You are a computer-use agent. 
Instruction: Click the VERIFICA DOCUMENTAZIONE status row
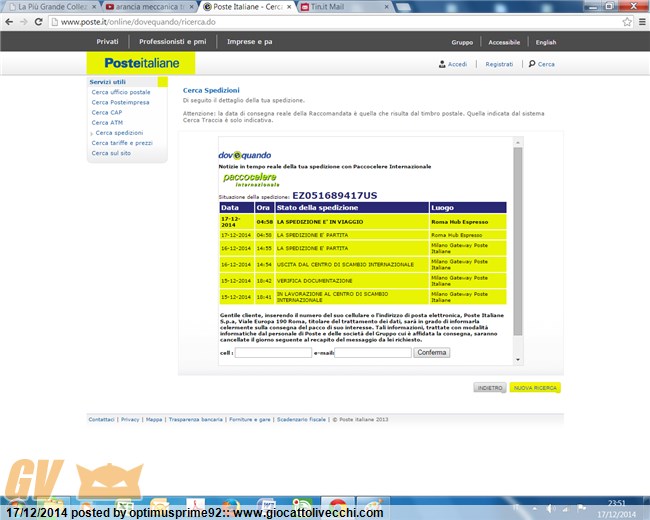[x=363, y=281]
